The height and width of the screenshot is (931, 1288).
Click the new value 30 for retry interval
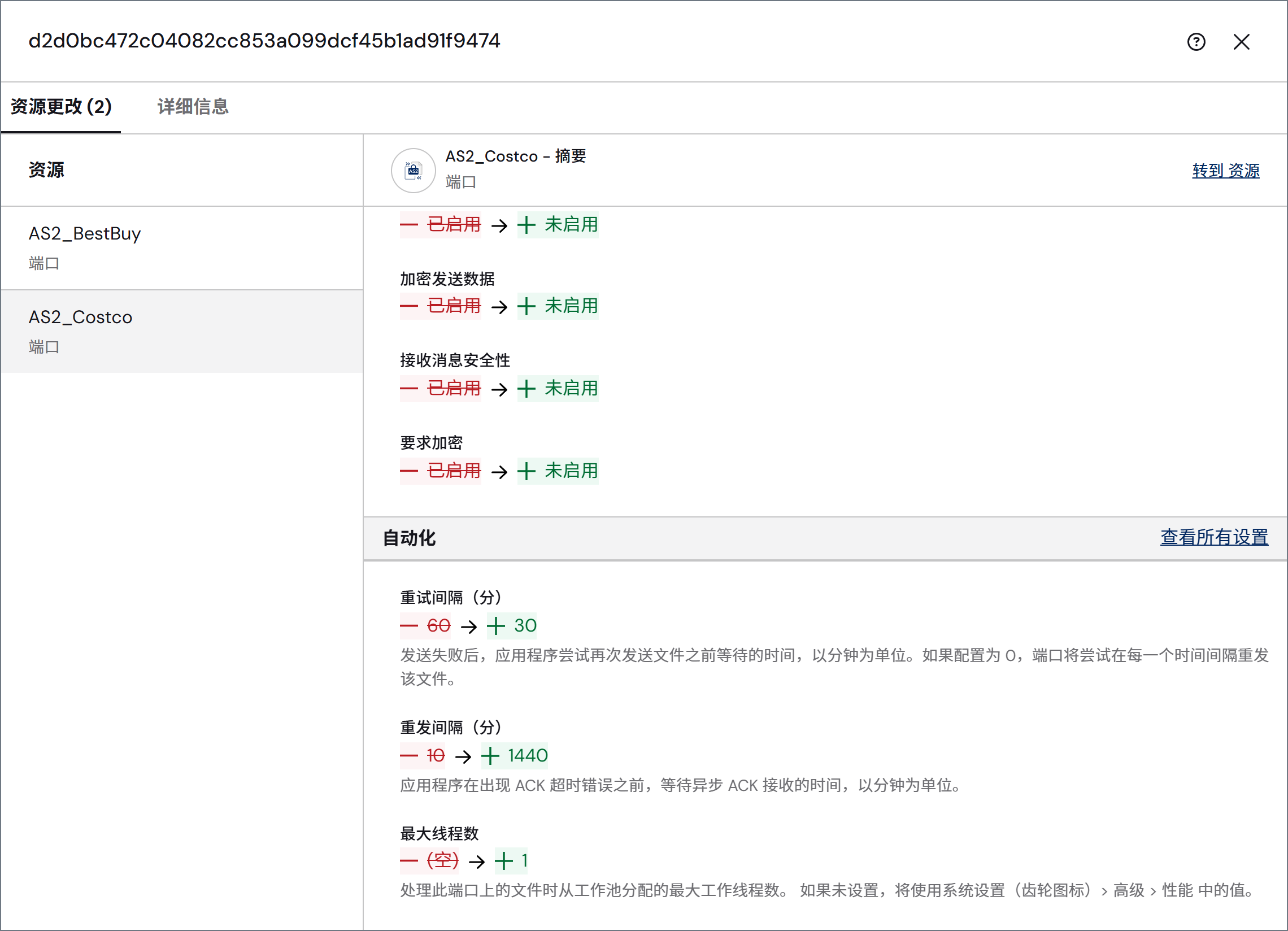(x=525, y=626)
